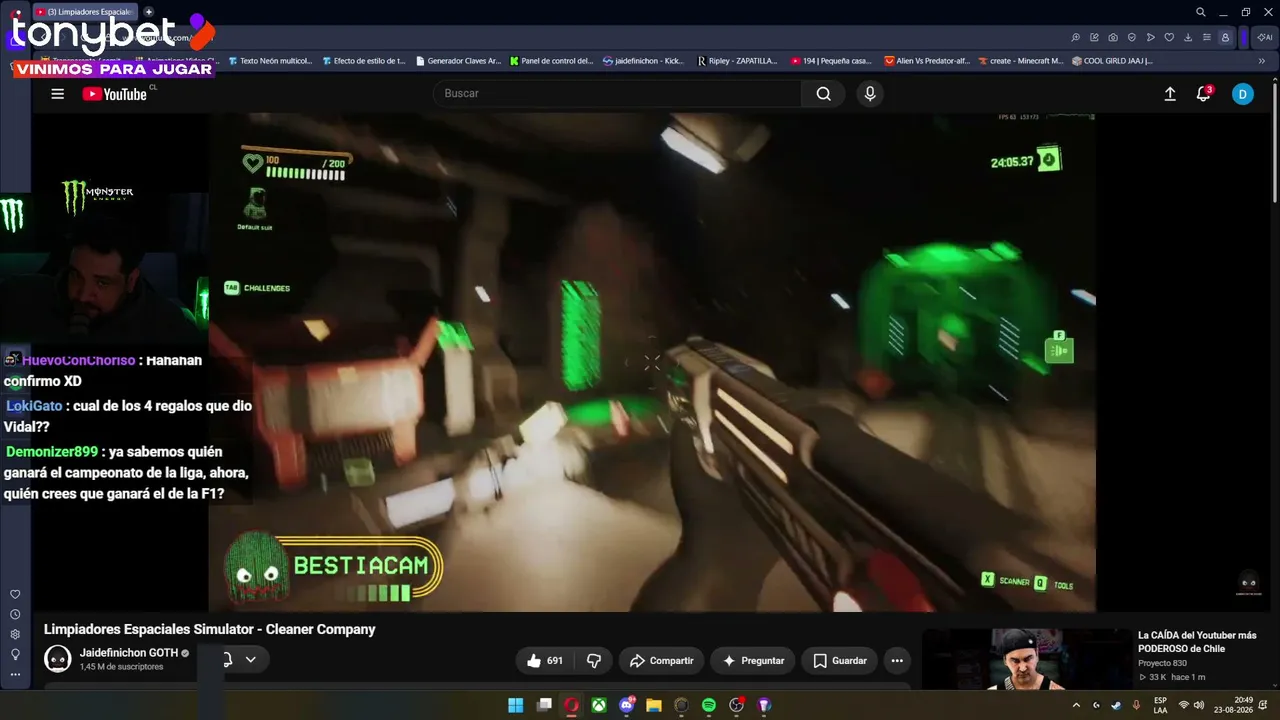Open more actions menu beside Guardar
Screen dimensions: 1280x720
click(897, 661)
